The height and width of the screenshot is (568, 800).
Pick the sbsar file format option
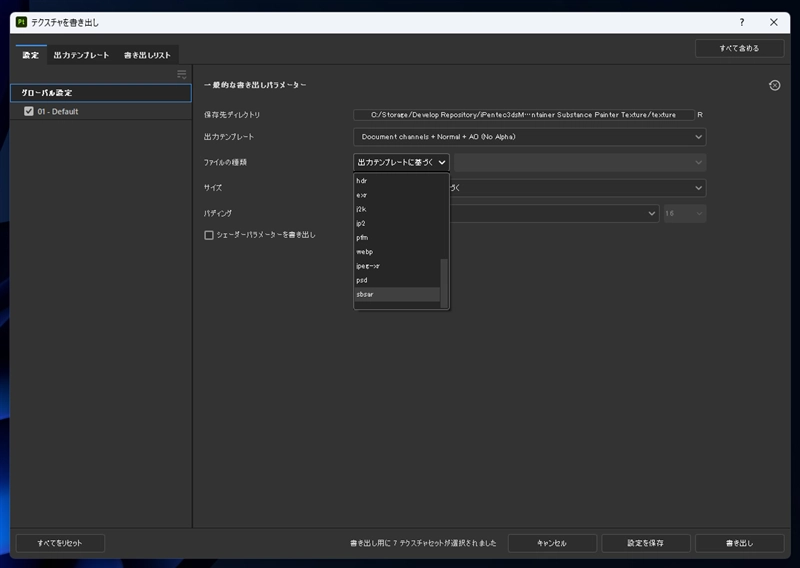pos(365,294)
